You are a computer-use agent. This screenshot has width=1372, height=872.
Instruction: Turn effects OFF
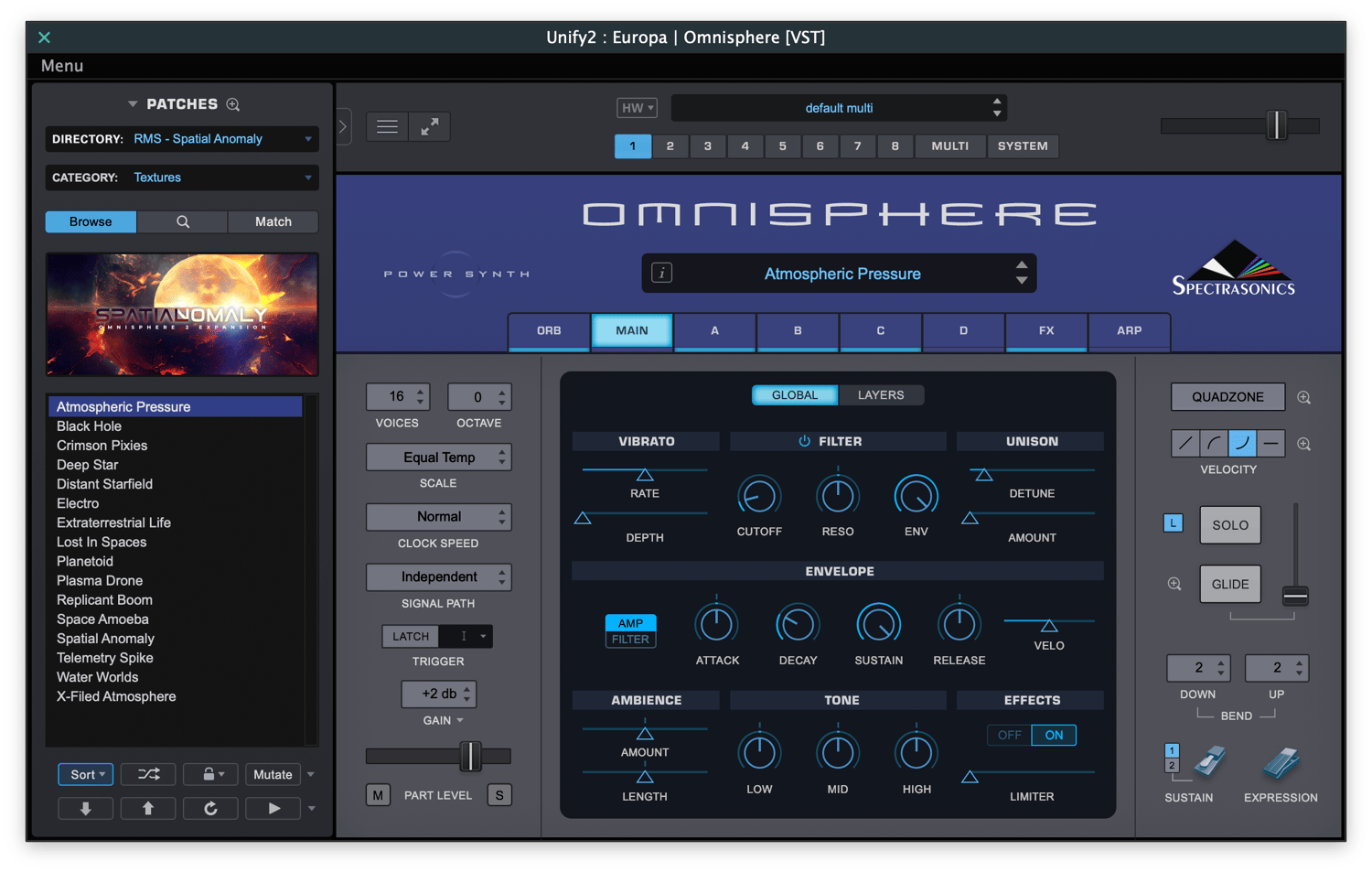[1010, 735]
